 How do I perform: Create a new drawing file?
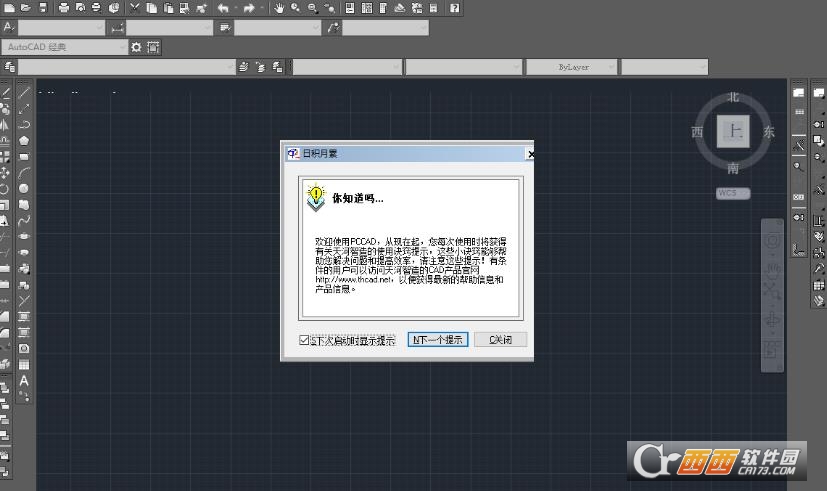(9, 8)
